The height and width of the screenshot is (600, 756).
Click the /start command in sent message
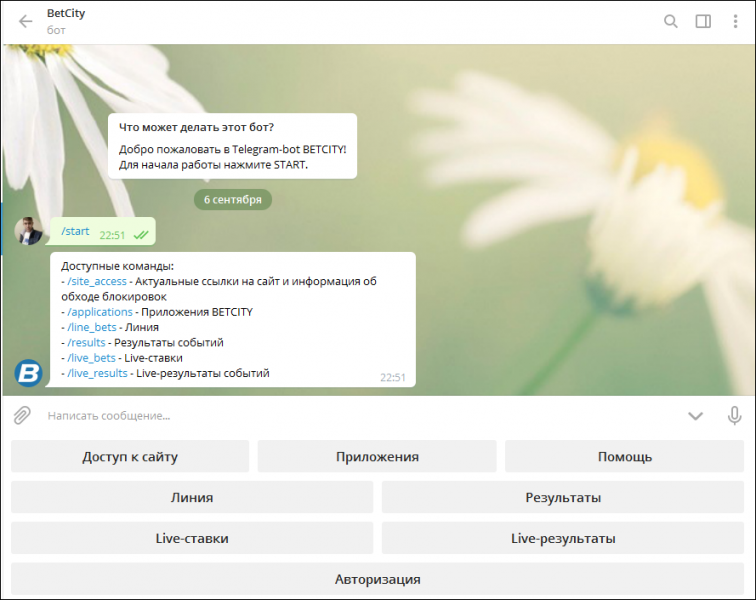75,232
